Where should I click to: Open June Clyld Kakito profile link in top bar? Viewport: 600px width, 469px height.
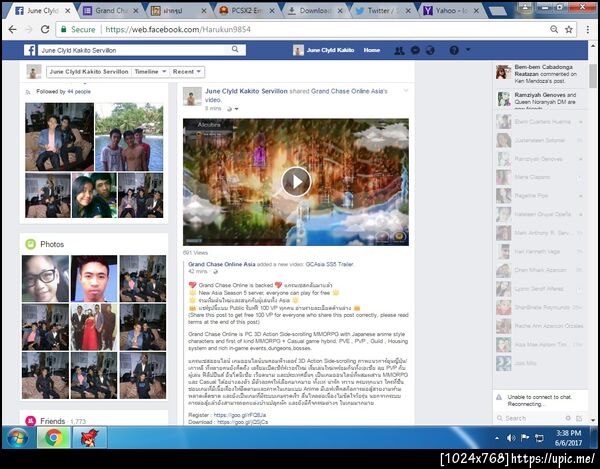pyautogui.click(x=324, y=50)
